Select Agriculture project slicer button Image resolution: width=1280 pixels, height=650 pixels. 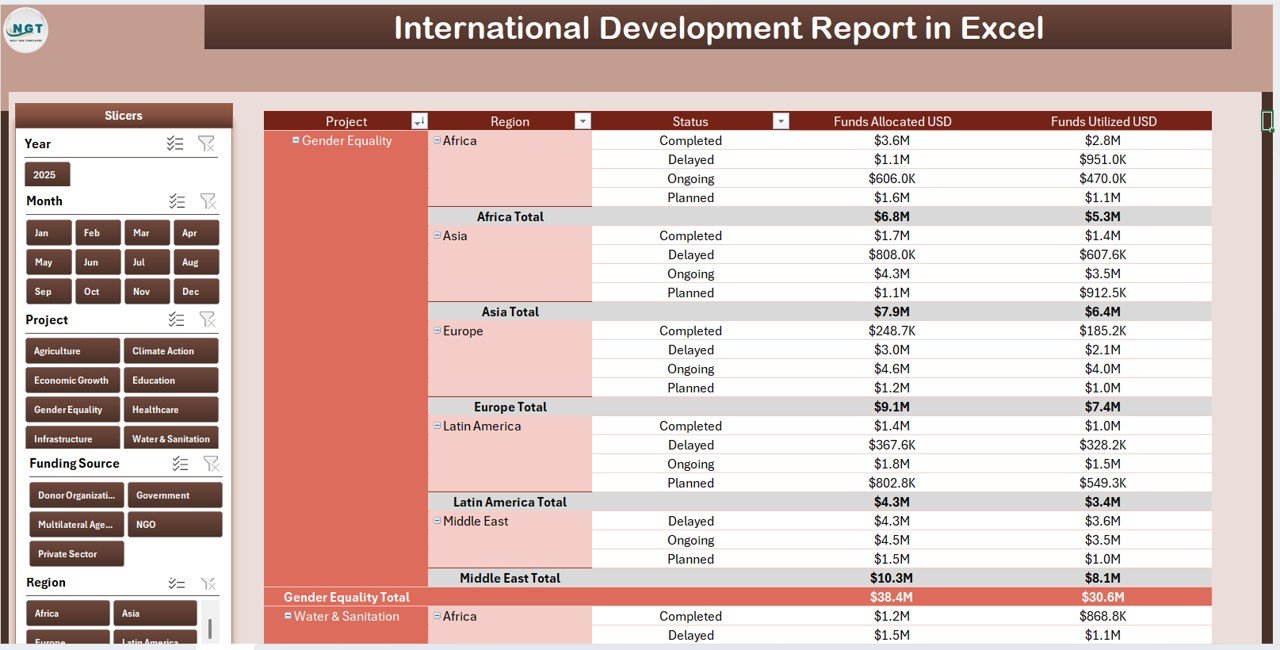pyautogui.click(x=73, y=351)
